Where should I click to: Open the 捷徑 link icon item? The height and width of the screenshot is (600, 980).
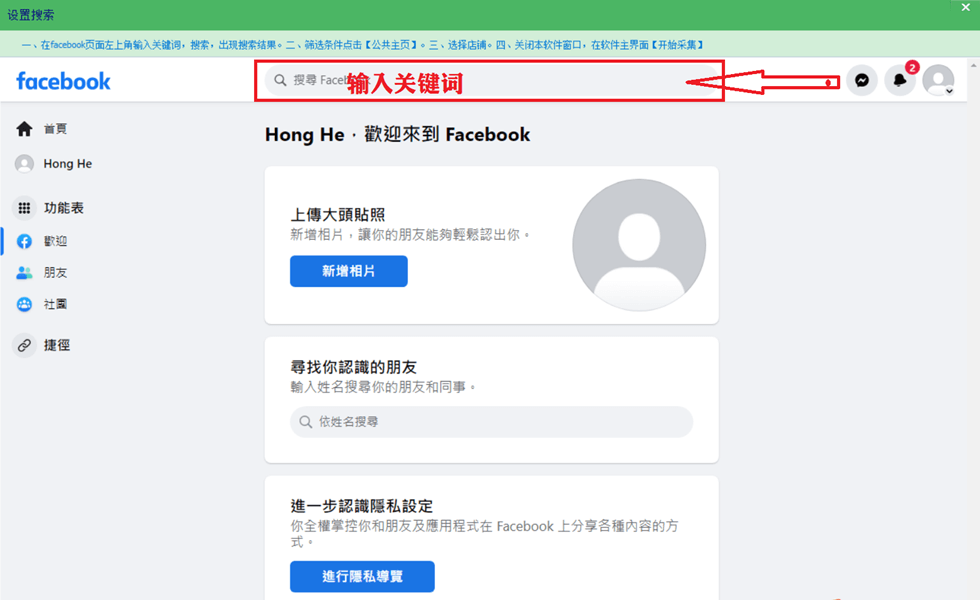coord(24,345)
